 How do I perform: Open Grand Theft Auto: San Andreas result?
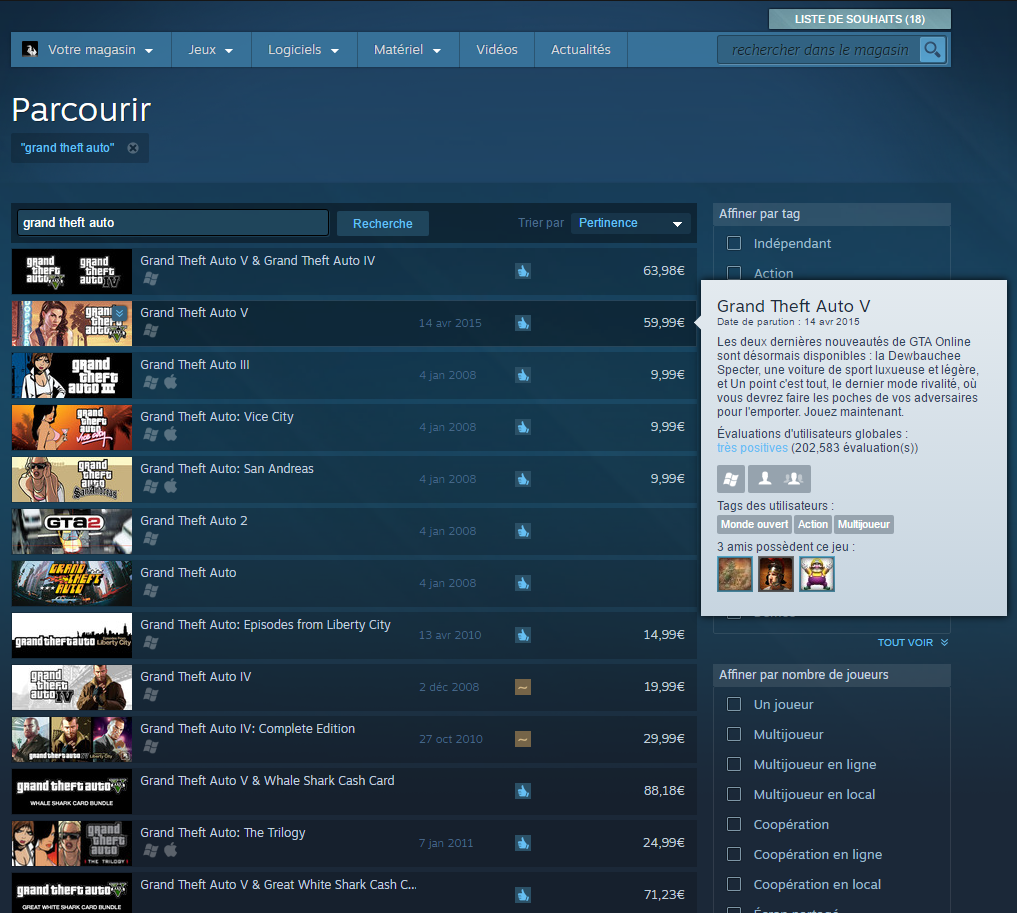(x=353, y=479)
